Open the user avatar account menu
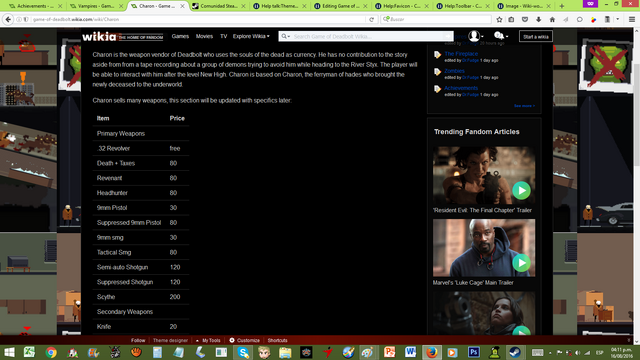The image size is (640, 360). (476, 36)
